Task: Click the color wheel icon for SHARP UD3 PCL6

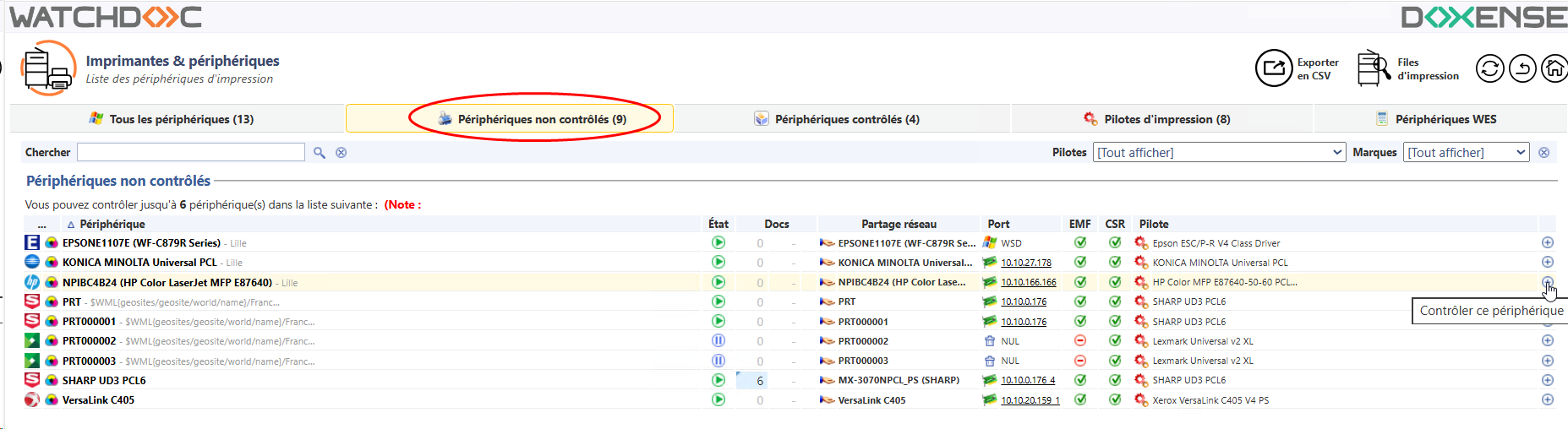Action: [52, 381]
